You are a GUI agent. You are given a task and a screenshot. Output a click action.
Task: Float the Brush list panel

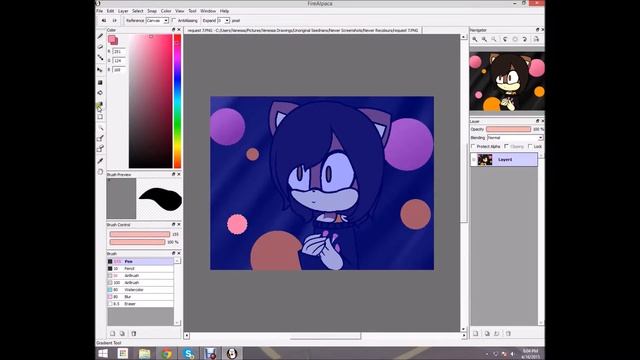(173, 253)
